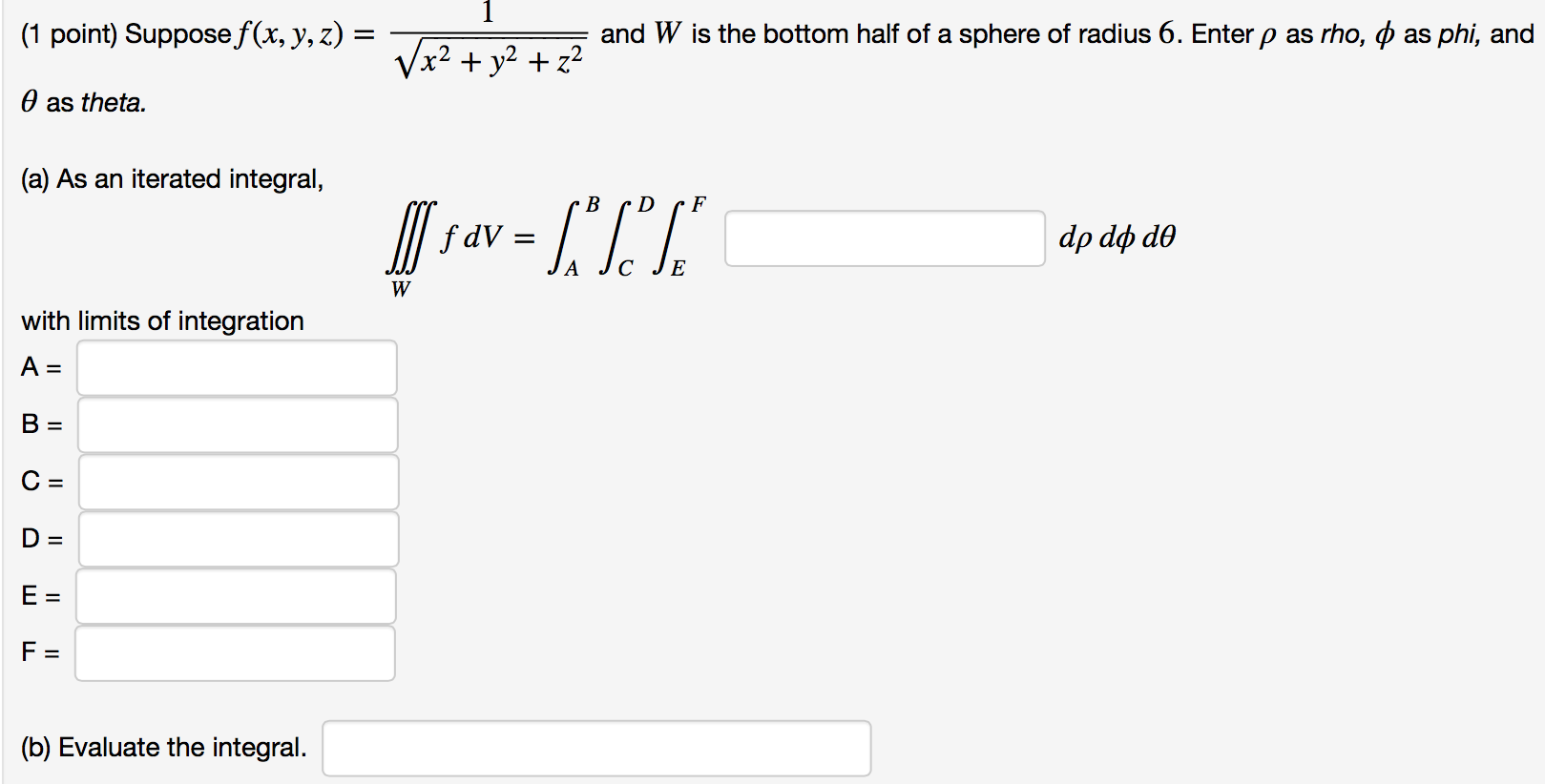Click the "with limits of integration" text

tap(162, 321)
